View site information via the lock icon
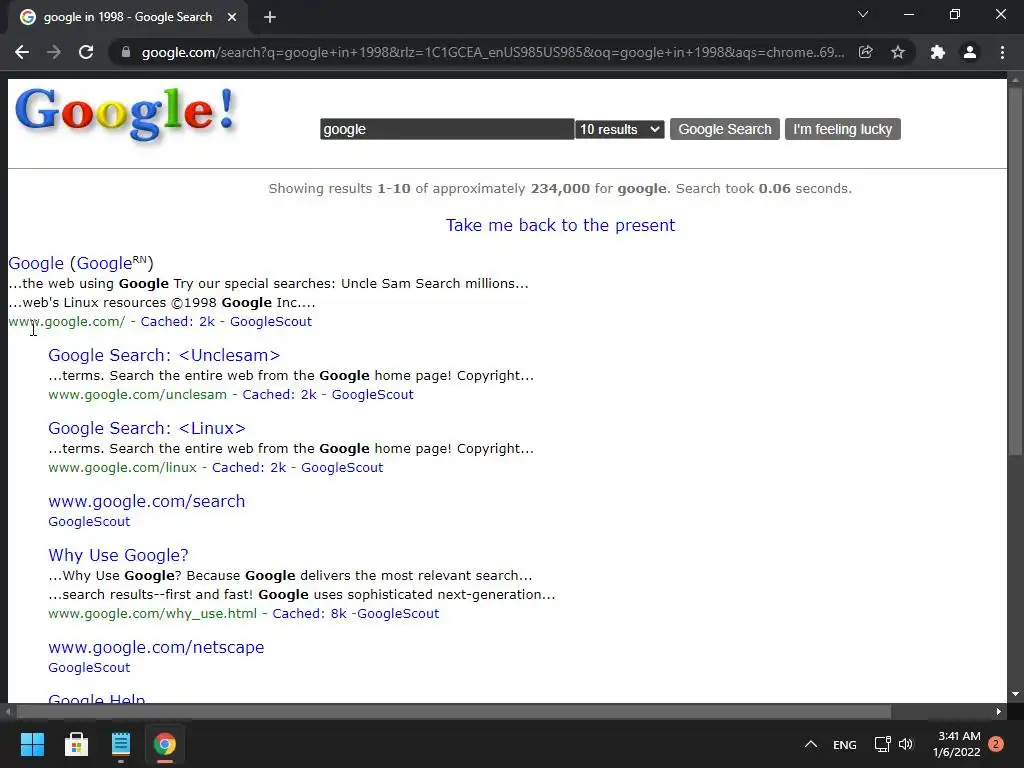 126,52
